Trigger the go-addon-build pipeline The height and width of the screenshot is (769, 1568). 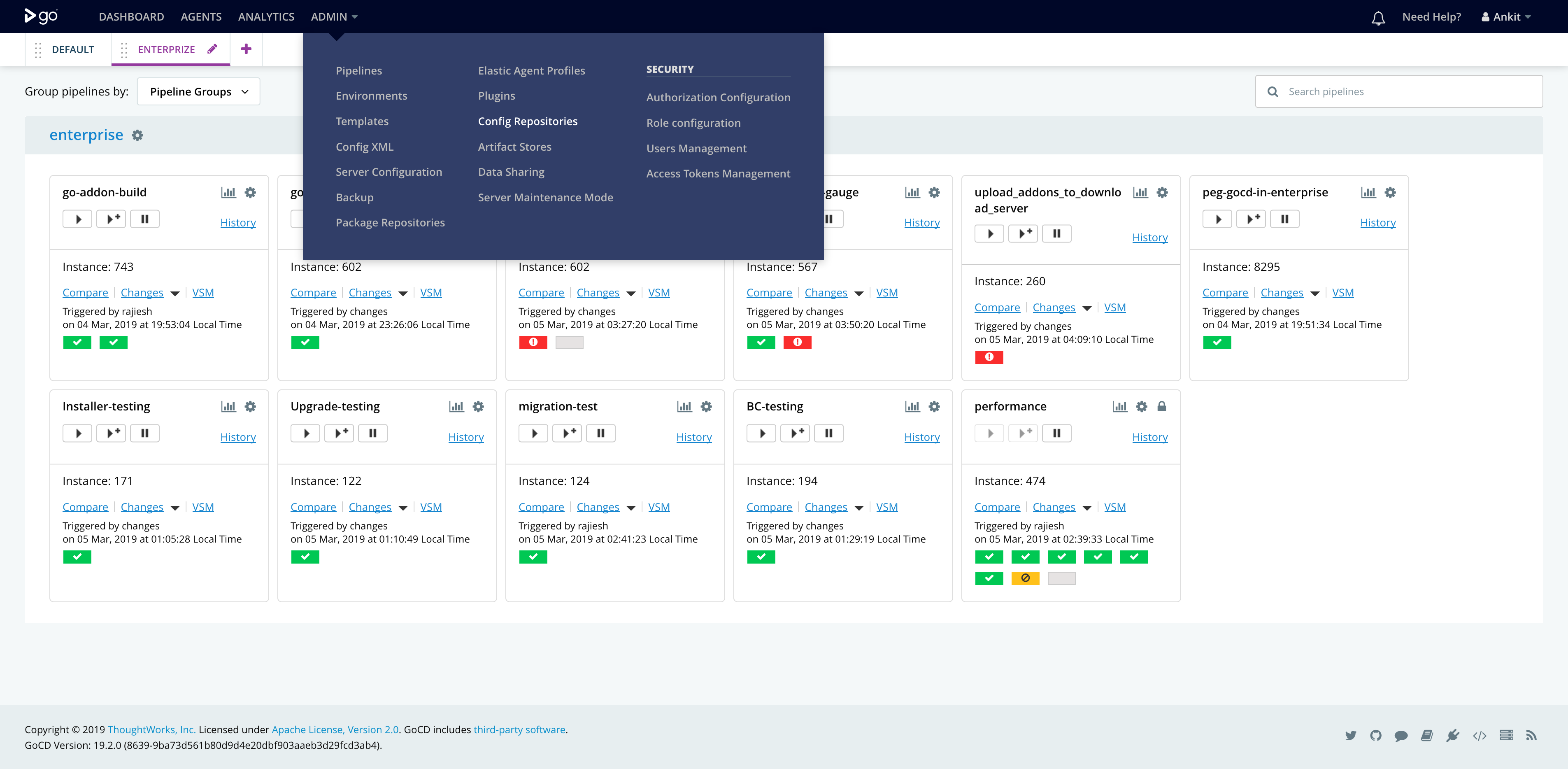77,219
